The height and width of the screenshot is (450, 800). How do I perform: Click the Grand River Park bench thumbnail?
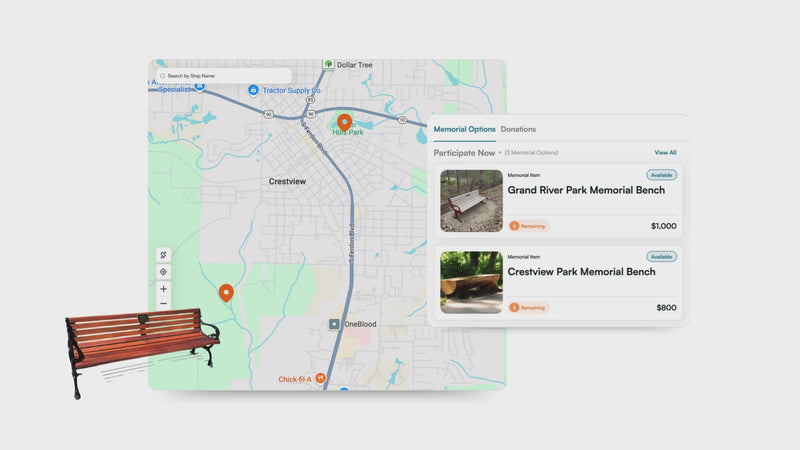pos(471,201)
